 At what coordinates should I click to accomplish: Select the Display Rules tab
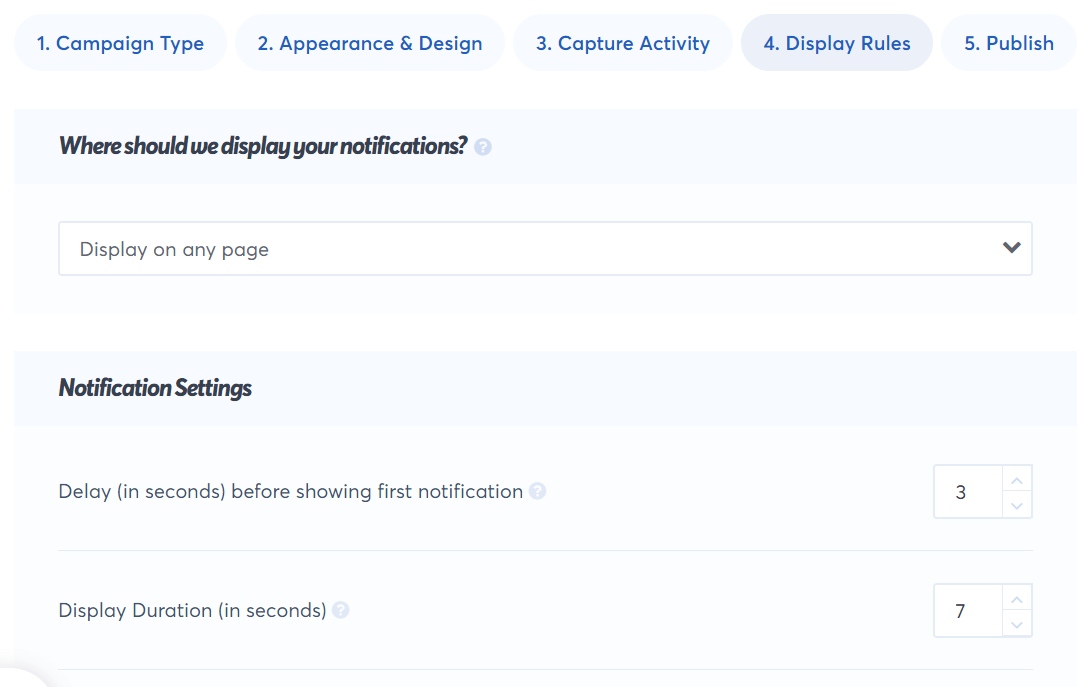point(837,43)
